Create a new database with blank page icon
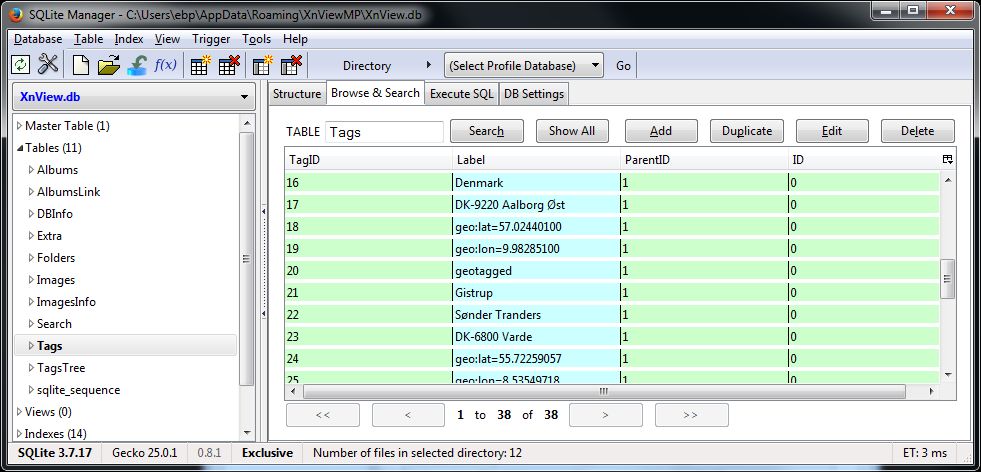 pyautogui.click(x=81, y=64)
